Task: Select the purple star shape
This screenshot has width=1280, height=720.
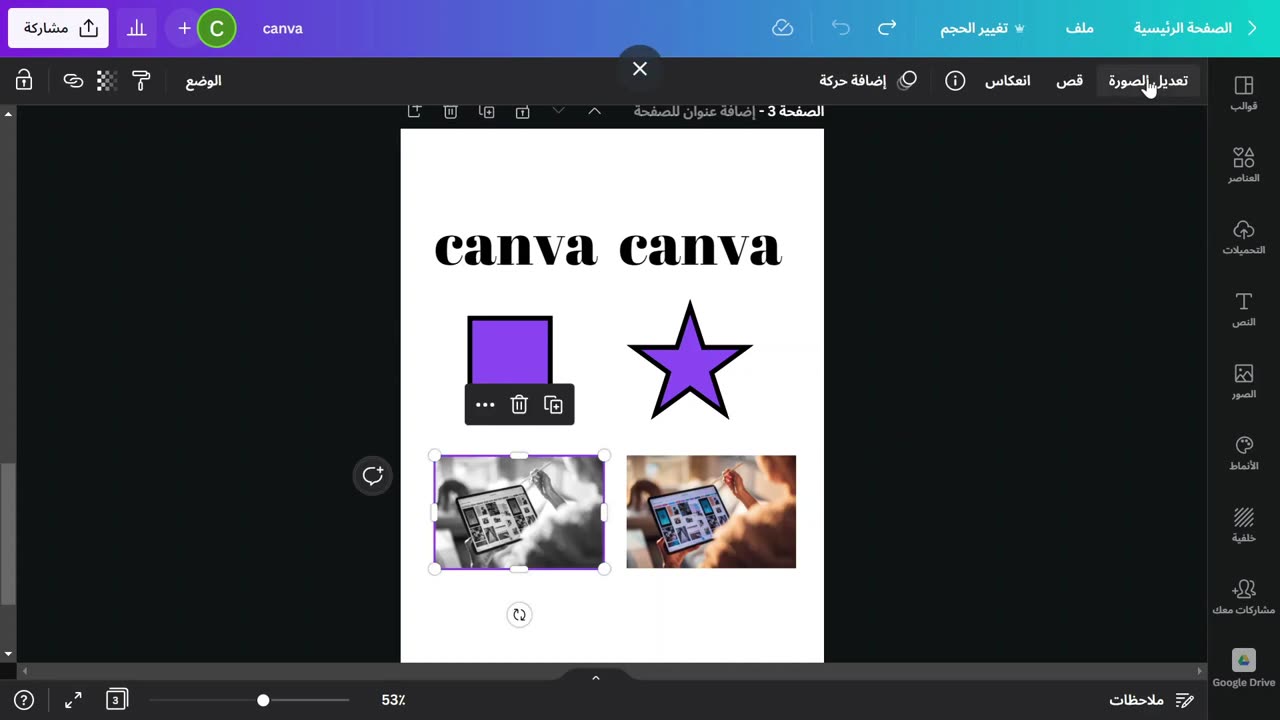Action: click(x=689, y=360)
